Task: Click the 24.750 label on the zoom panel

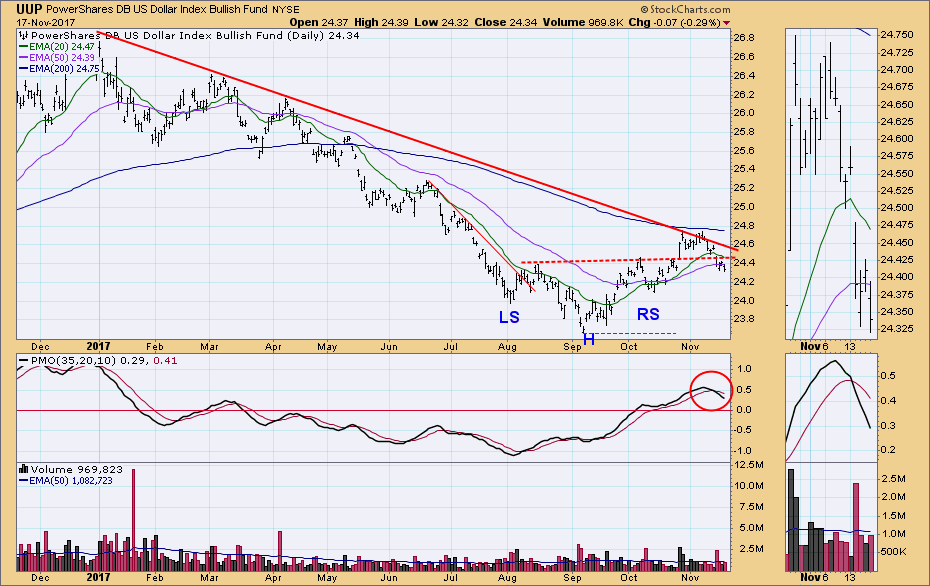Action: 897,35
